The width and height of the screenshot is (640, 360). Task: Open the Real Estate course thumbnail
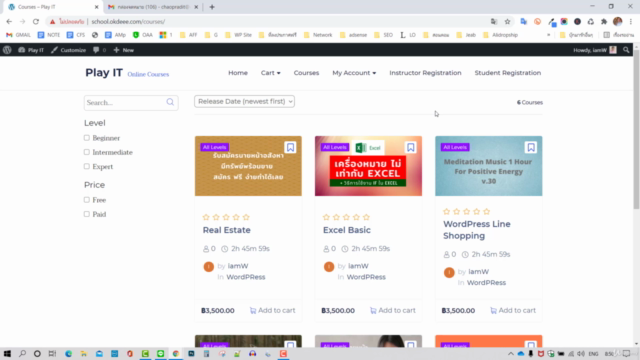[248, 166]
